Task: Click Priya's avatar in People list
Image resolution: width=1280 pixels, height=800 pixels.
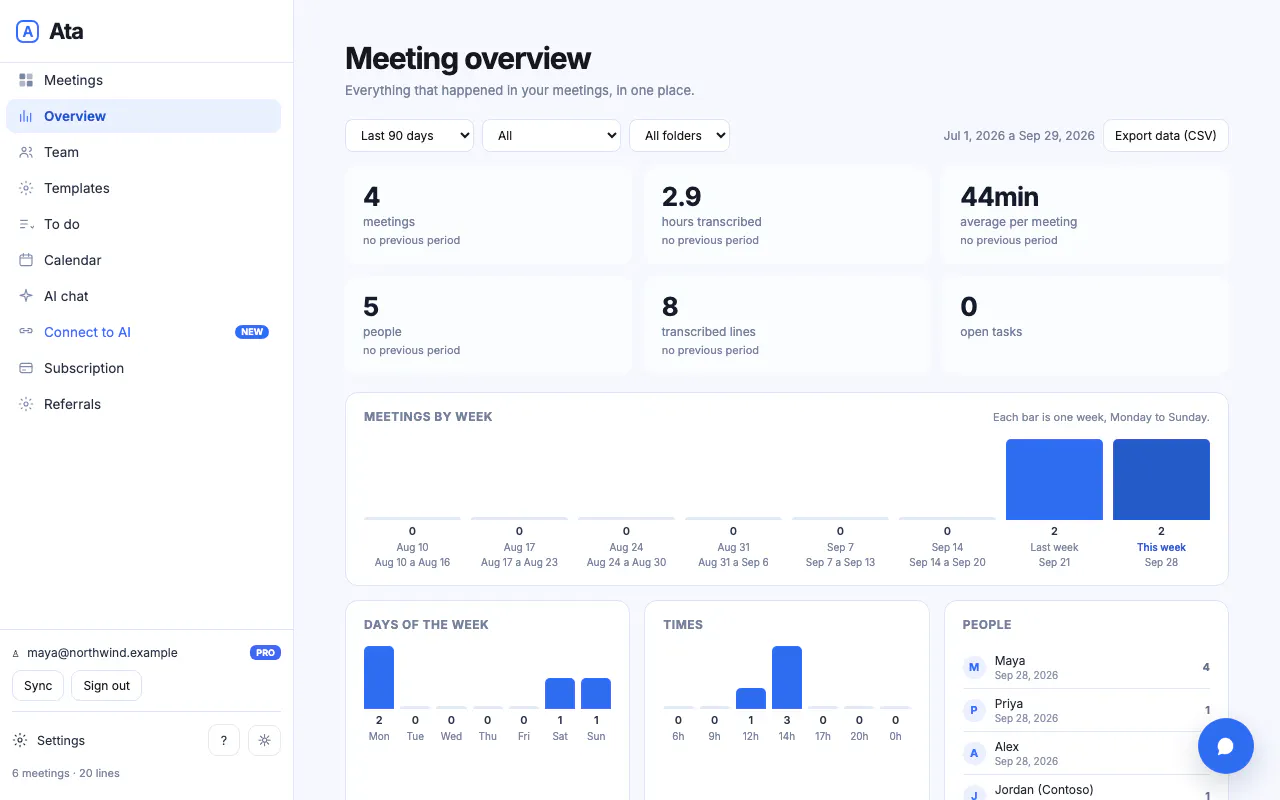Action: (975, 710)
